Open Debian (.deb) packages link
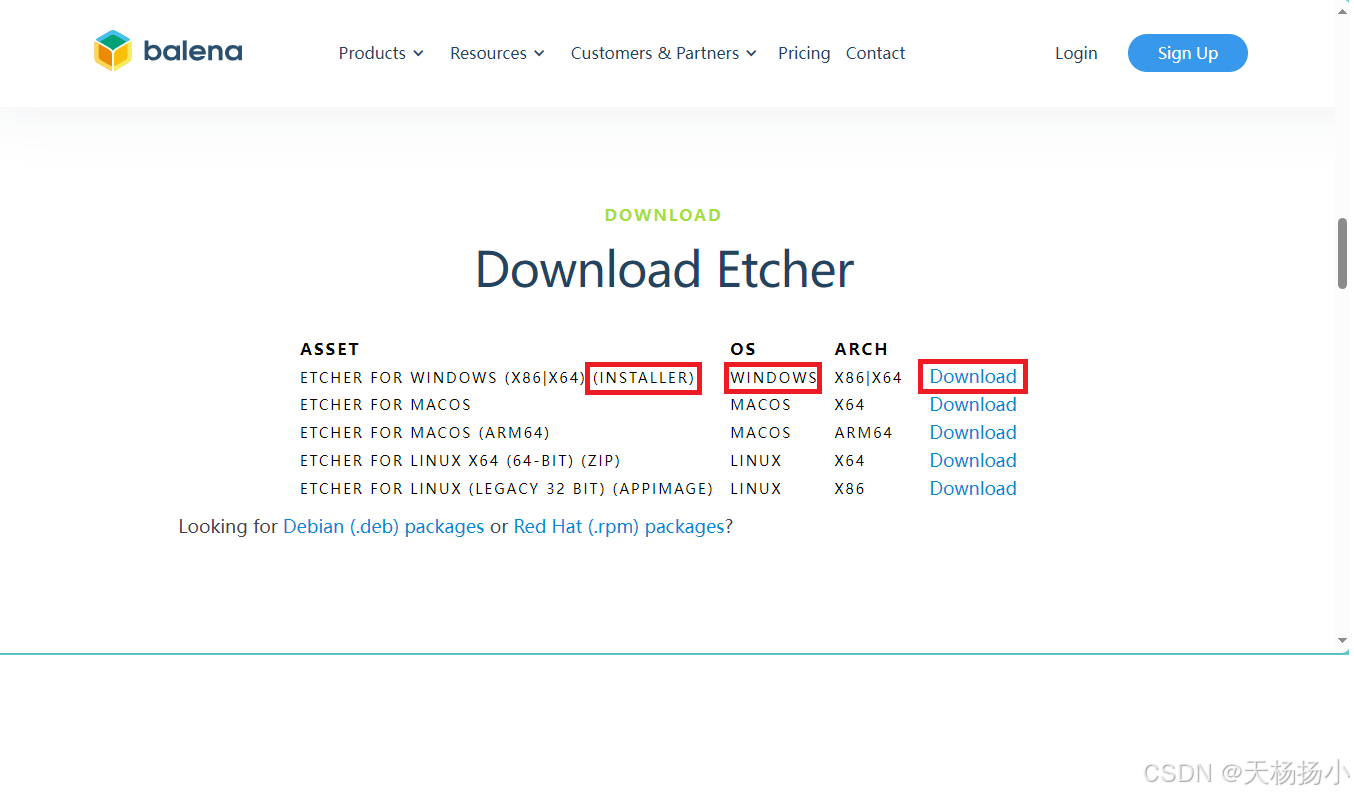Screen dimensions: 1354x796 pyautogui.click(x=384, y=527)
